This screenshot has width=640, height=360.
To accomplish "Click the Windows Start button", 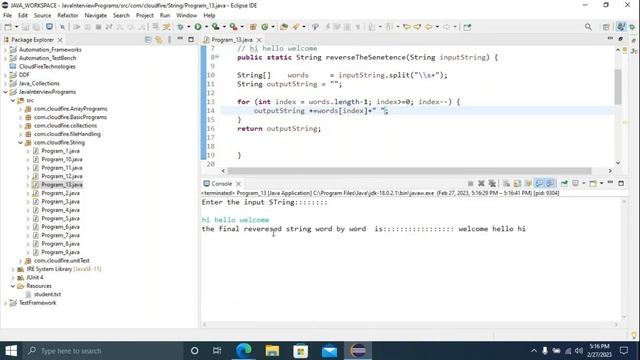I will pyautogui.click(x=11, y=351).
